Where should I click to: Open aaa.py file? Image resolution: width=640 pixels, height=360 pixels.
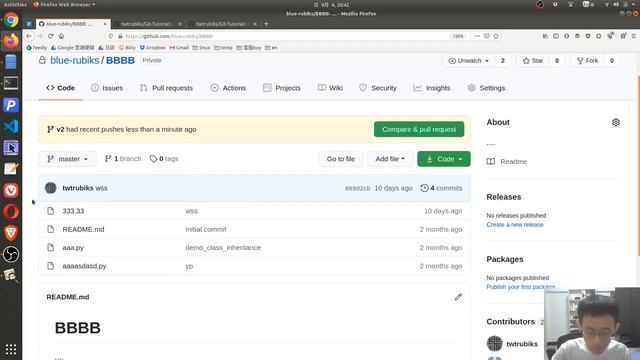[x=73, y=247]
